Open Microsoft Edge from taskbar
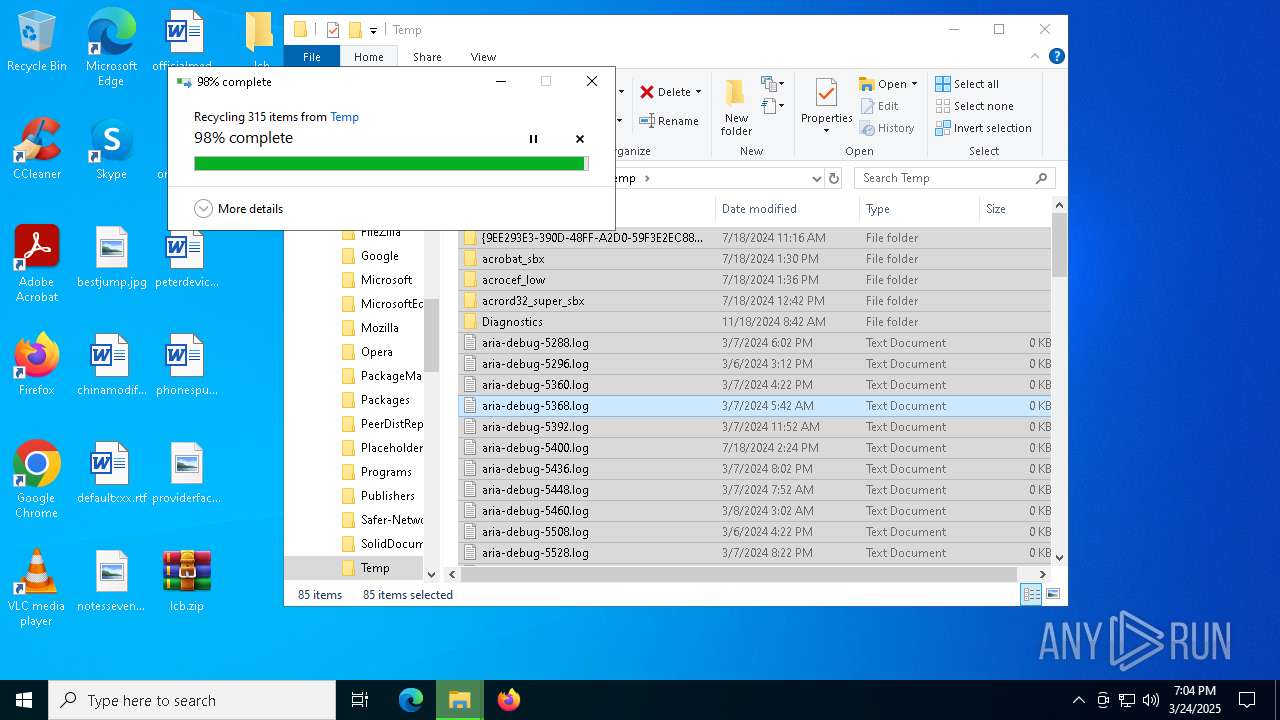 pyautogui.click(x=411, y=700)
